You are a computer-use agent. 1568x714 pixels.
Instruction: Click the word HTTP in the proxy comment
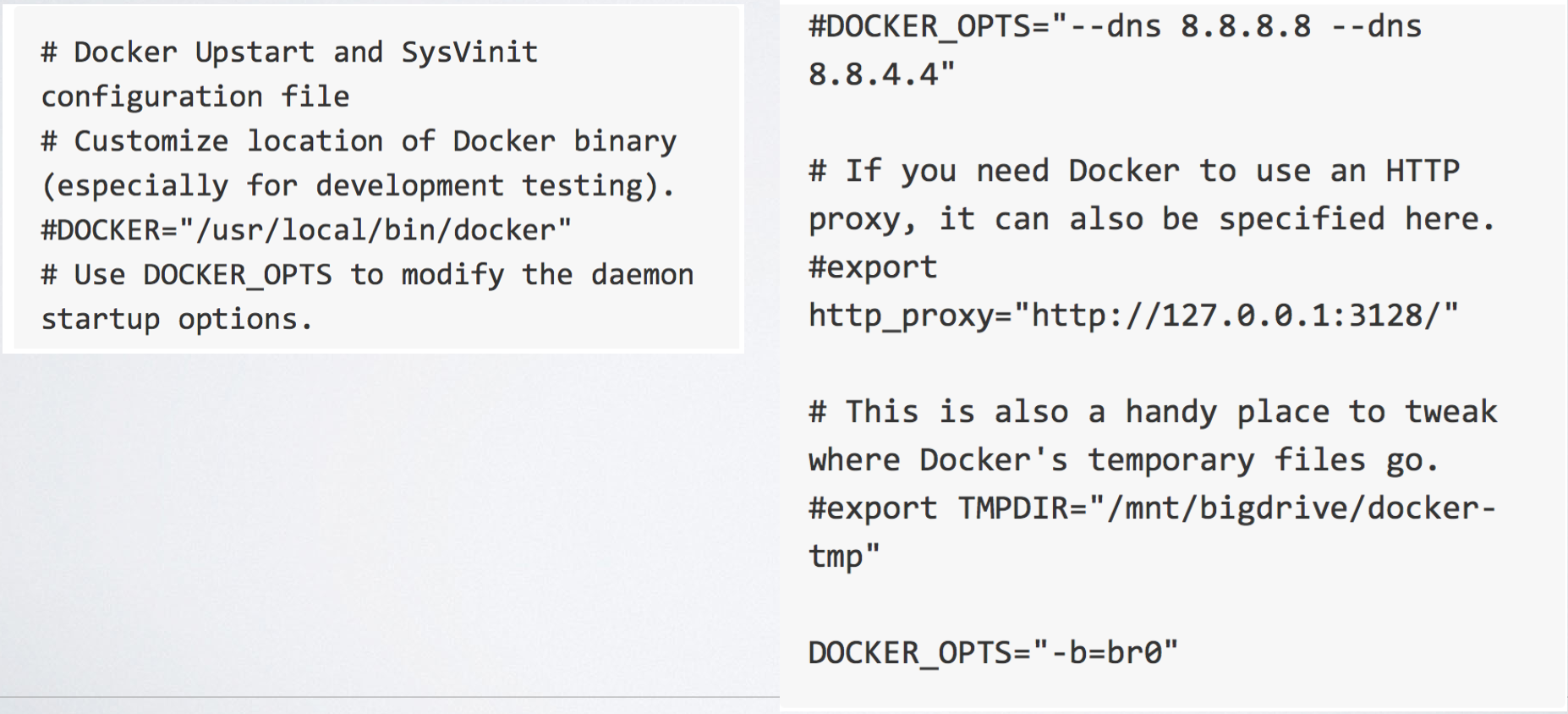(x=1422, y=171)
